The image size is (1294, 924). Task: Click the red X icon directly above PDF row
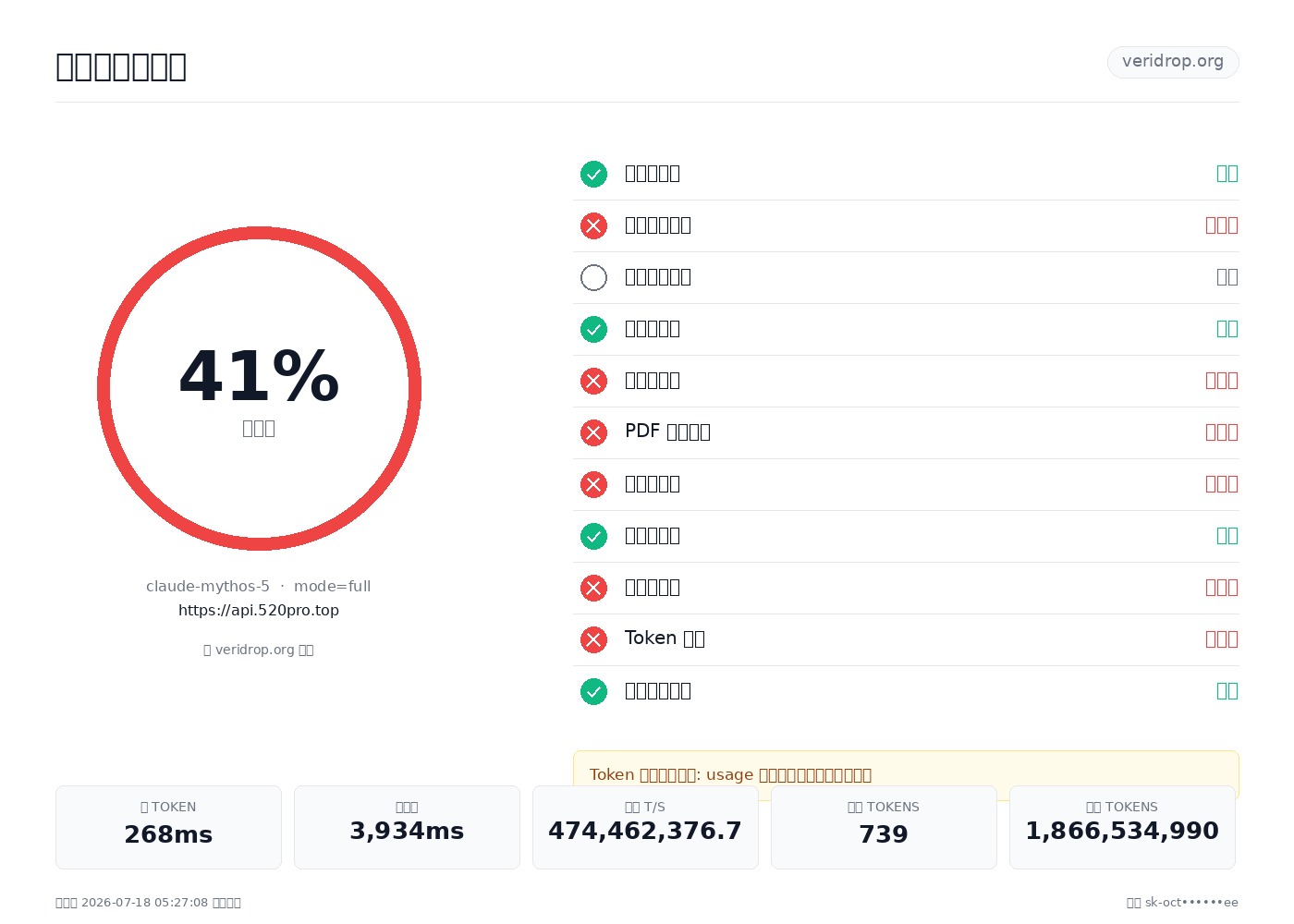tap(593, 381)
